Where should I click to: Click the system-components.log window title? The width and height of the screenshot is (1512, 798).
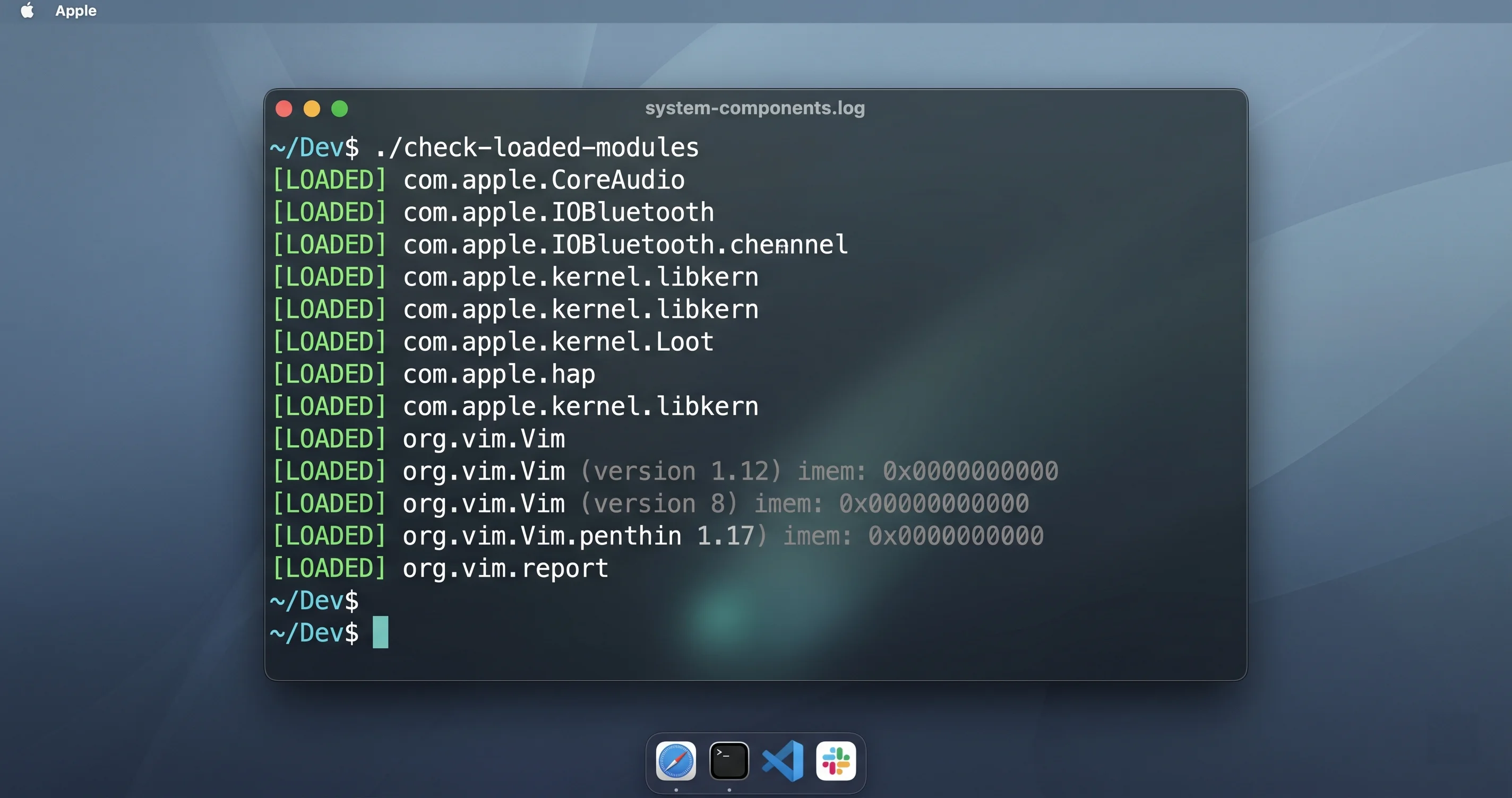[755, 108]
